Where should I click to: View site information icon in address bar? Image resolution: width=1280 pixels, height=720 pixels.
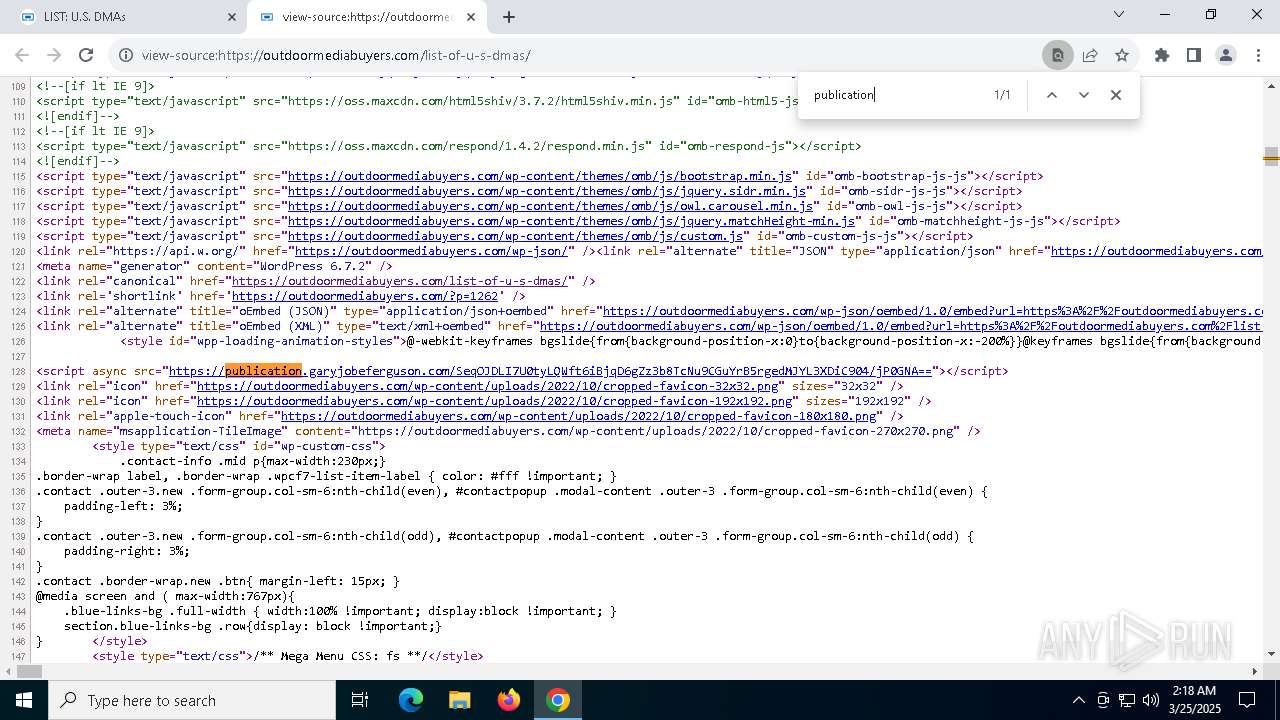[125, 56]
